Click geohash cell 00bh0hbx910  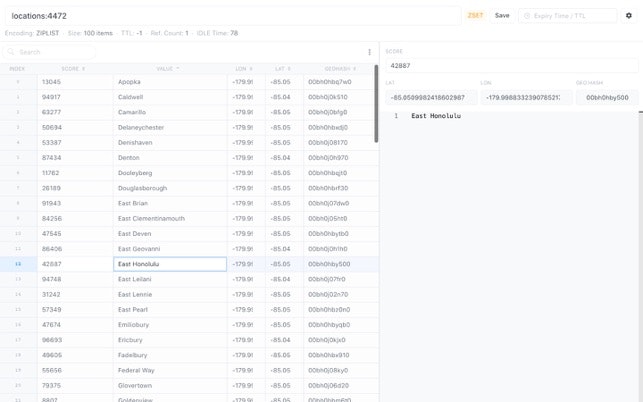coord(339,355)
